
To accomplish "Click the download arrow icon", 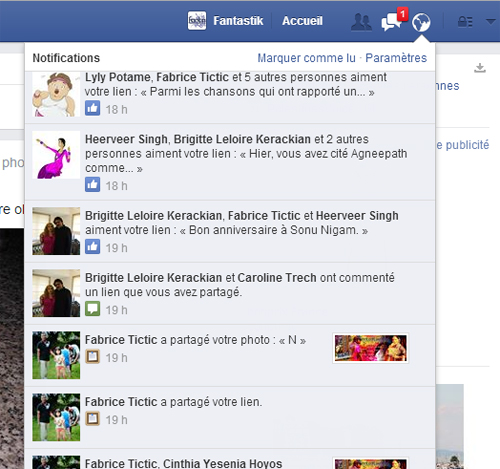I will [x=480, y=68].
